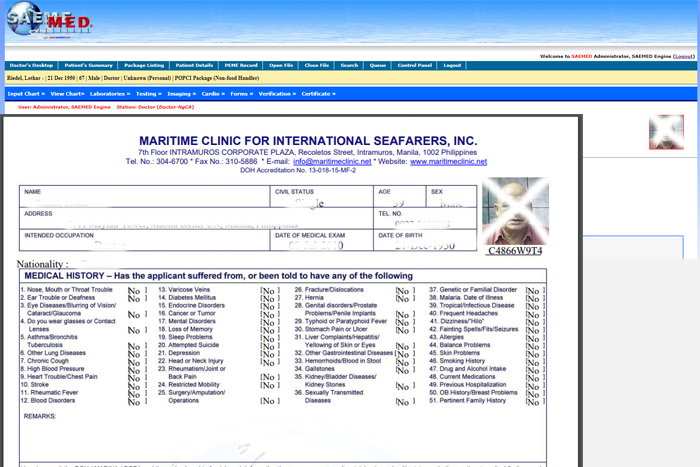Expand the Laboratories menu

pos(110,94)
